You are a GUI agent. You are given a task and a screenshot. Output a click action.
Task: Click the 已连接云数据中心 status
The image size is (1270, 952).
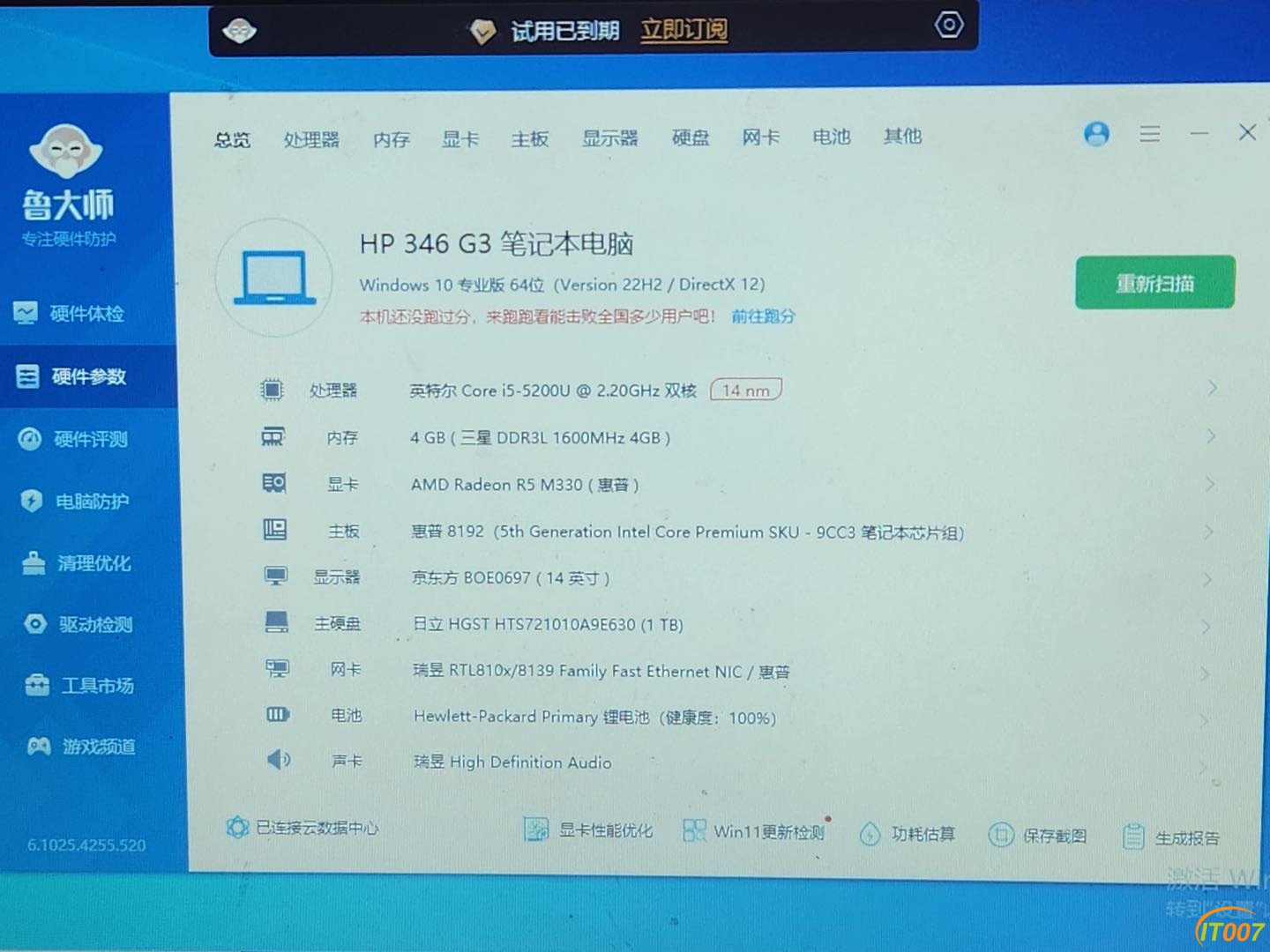[303, 828]
